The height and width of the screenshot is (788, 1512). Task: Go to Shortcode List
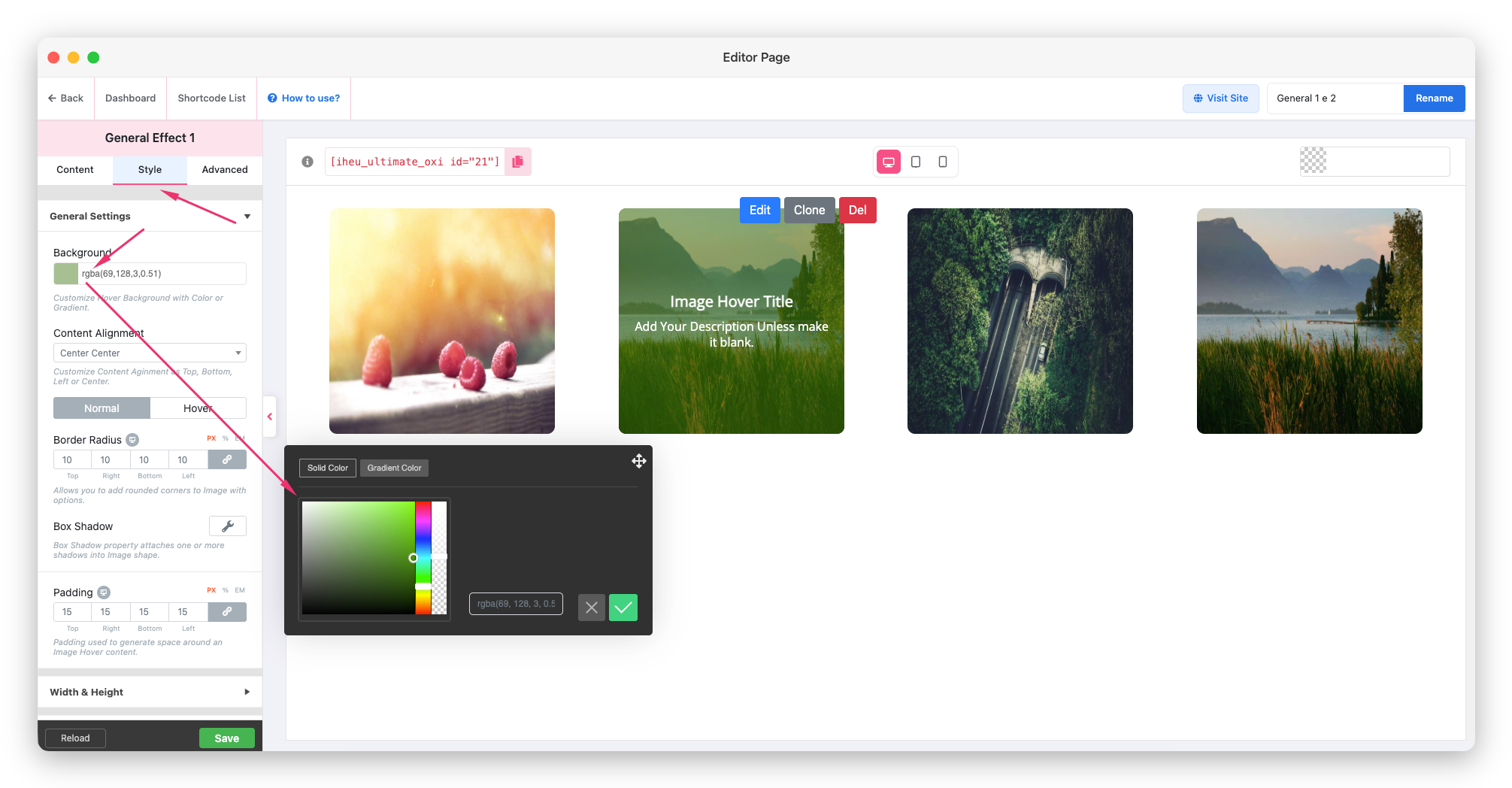(x=212, y=98)
